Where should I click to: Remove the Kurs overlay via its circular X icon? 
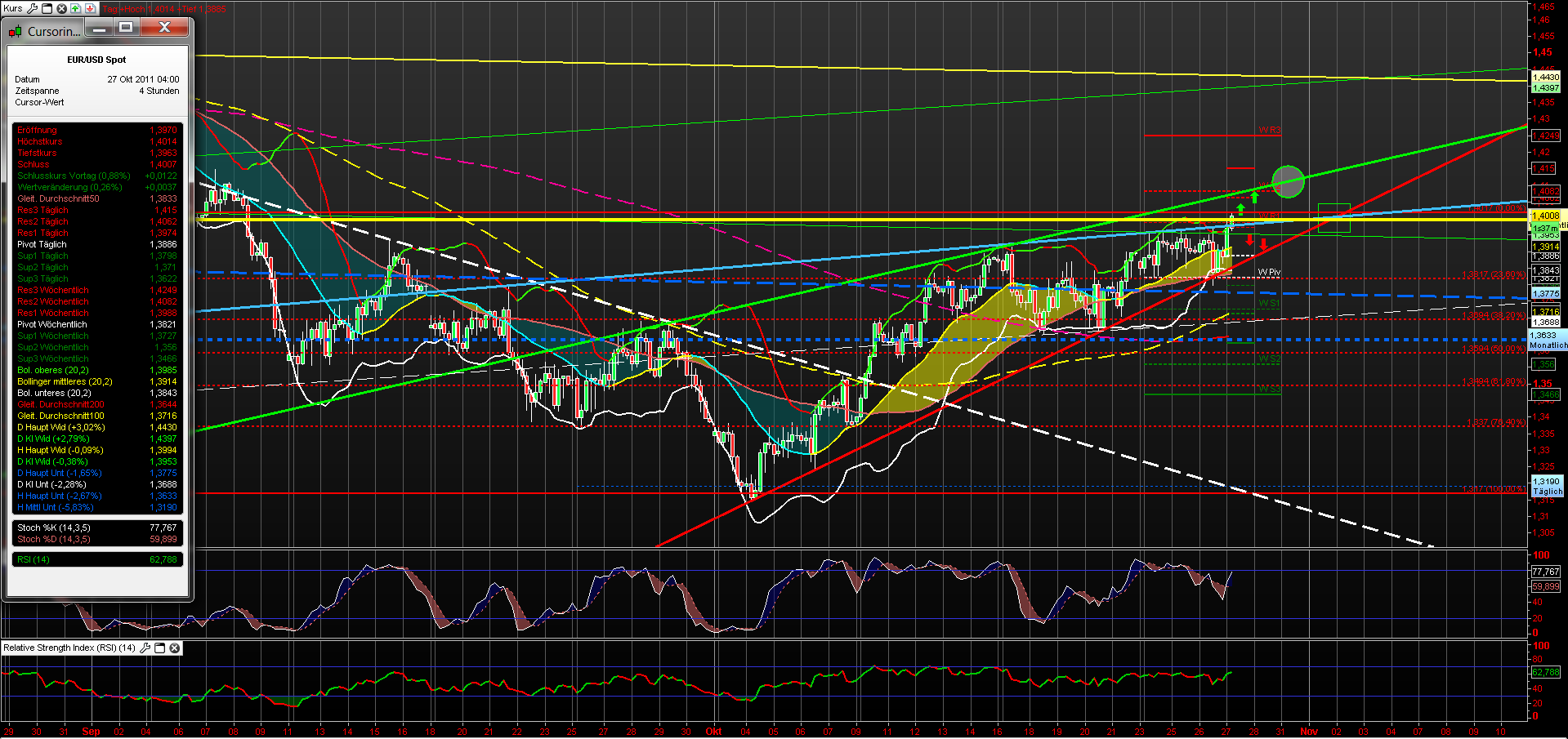pos(61,9)
